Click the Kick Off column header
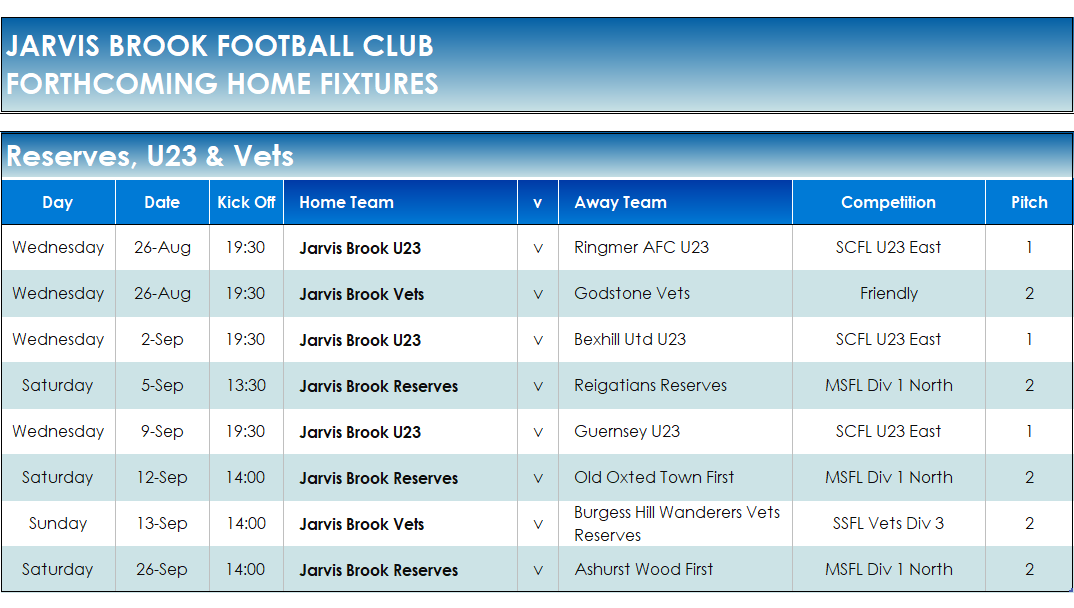Image resolution: width=1074 pixels, height=608 pixels. point(247,202)
